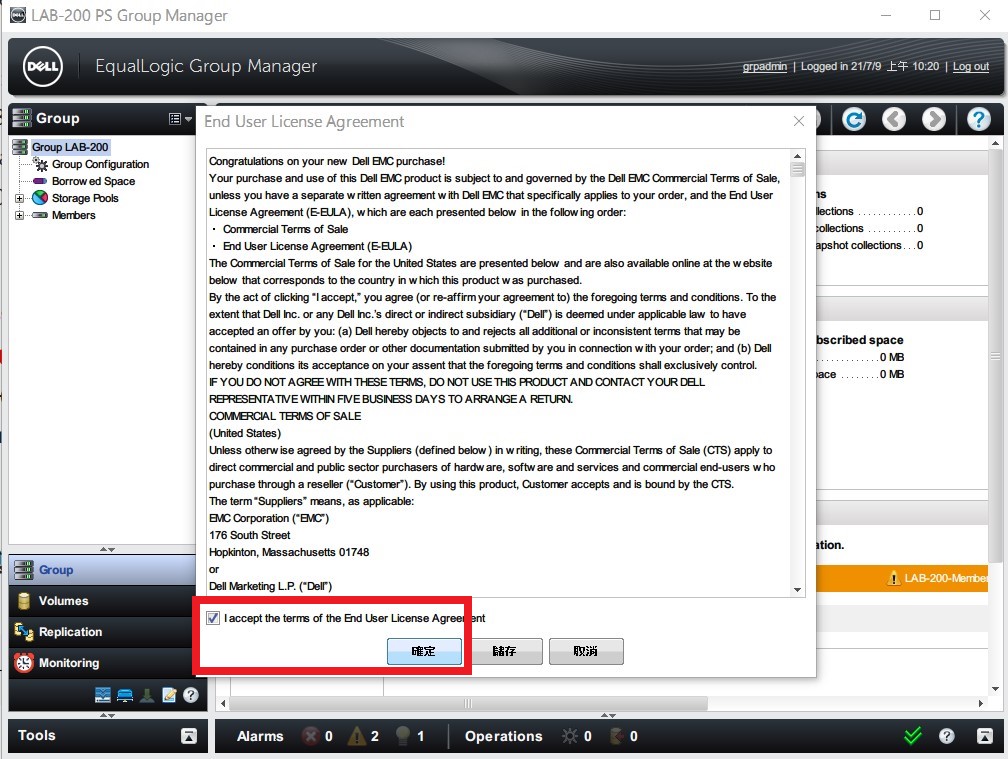
Task: Click the EULA text scrollbar up arrow
Action: coord(797,156)
